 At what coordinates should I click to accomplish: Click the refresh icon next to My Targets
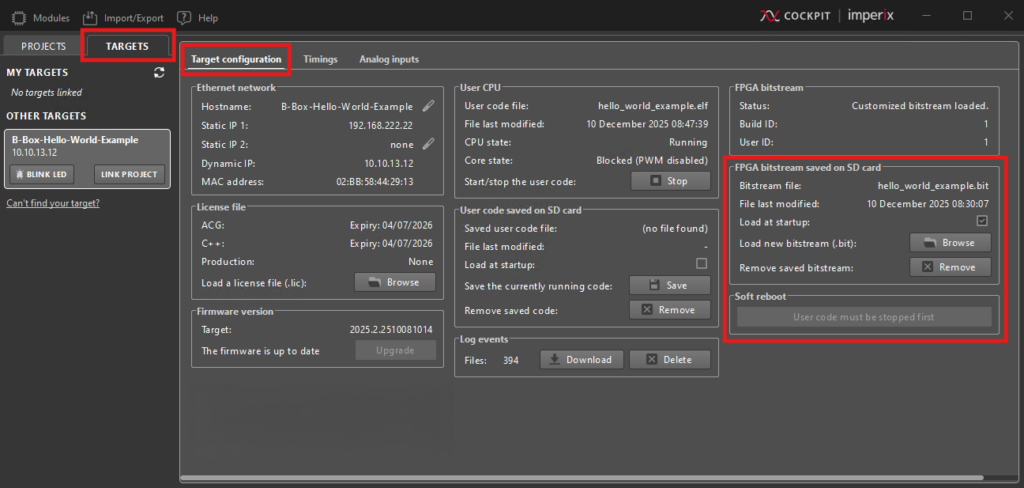tap(158, 73)
